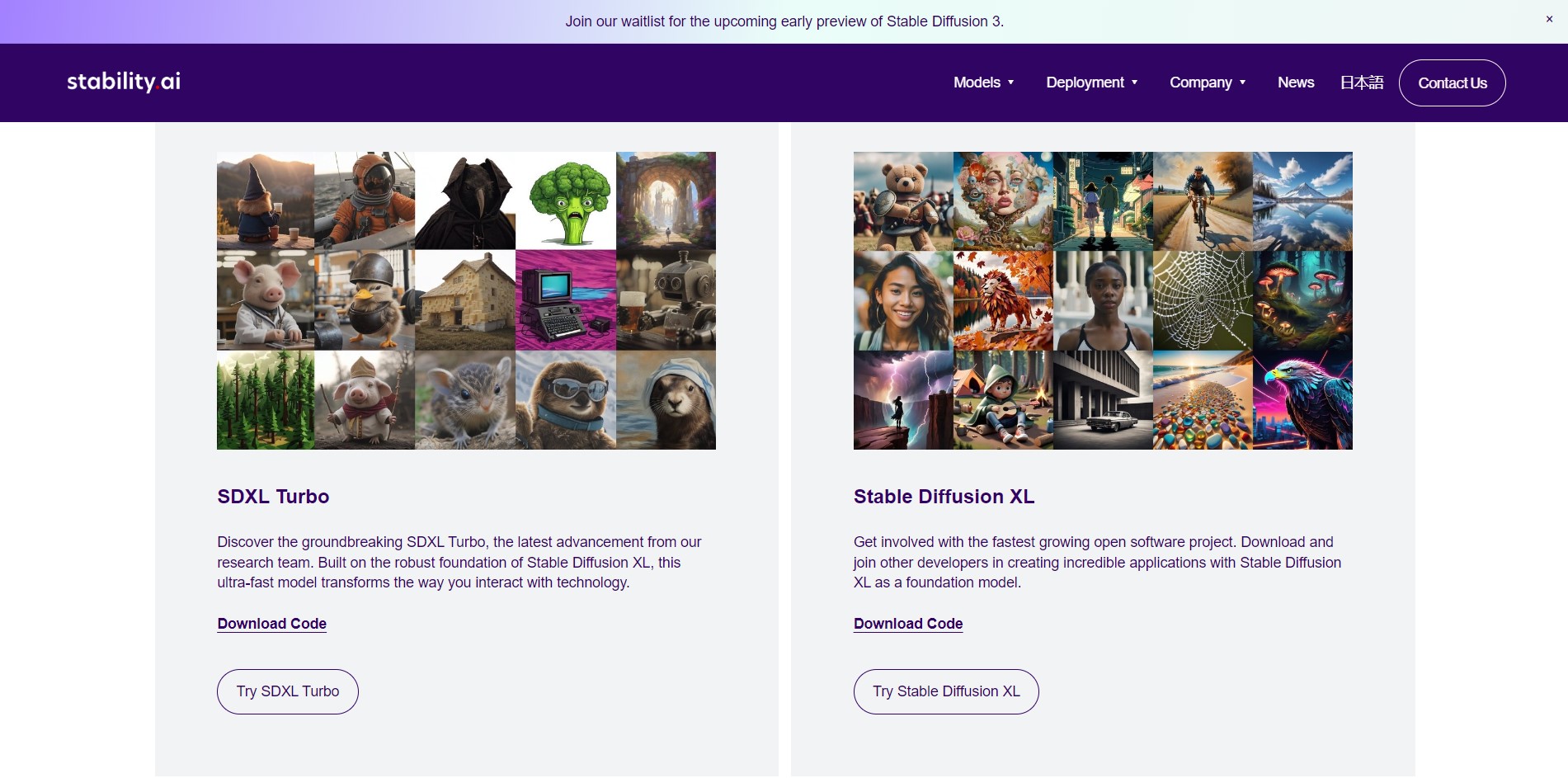This screenshot has height=778, width=1568.
Task: Open the SDXL Turbo image collage
Action: coord(466,300)
